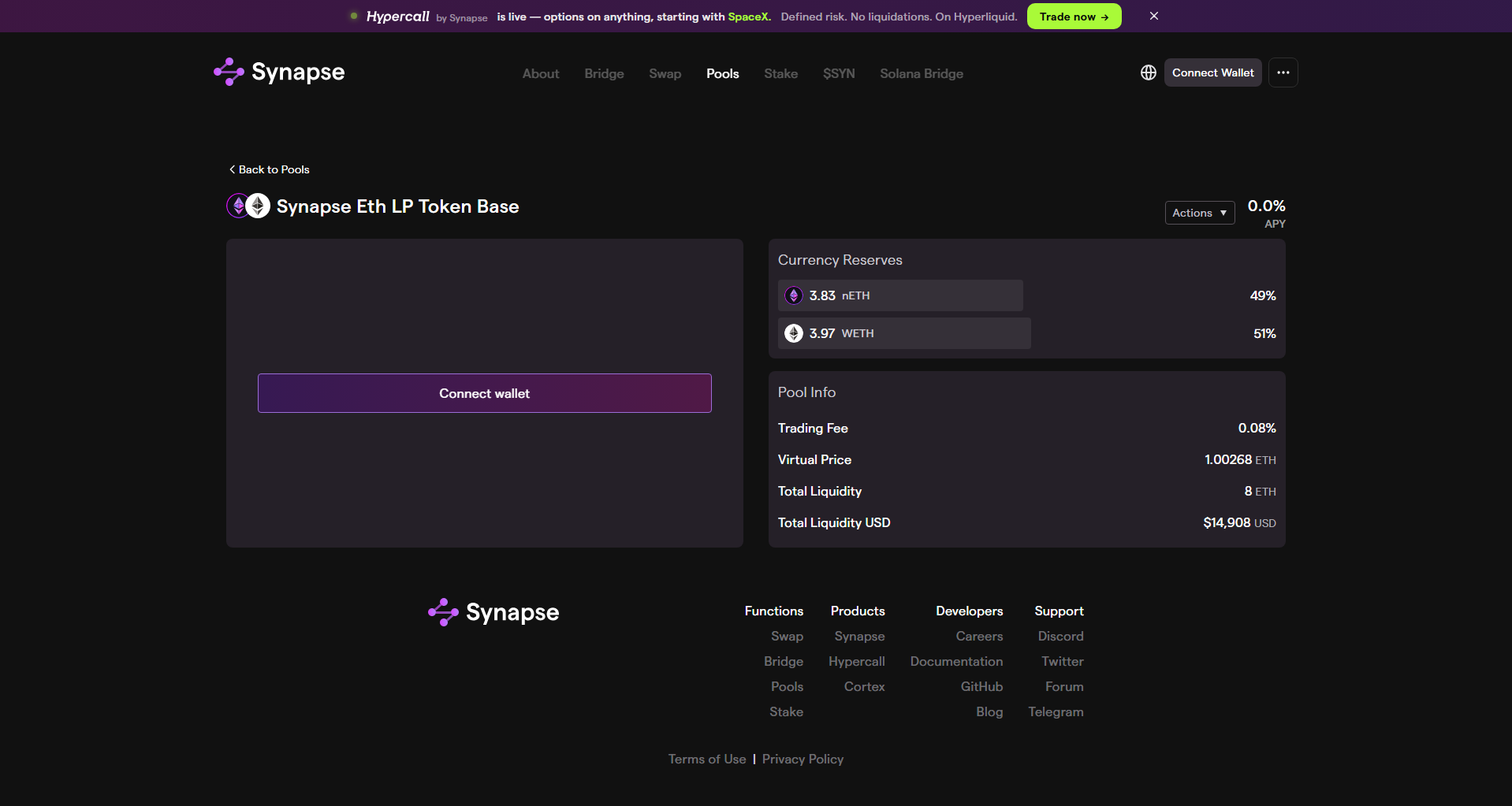
Task: Open the Stake navigation tab
Action: (781, 73)
